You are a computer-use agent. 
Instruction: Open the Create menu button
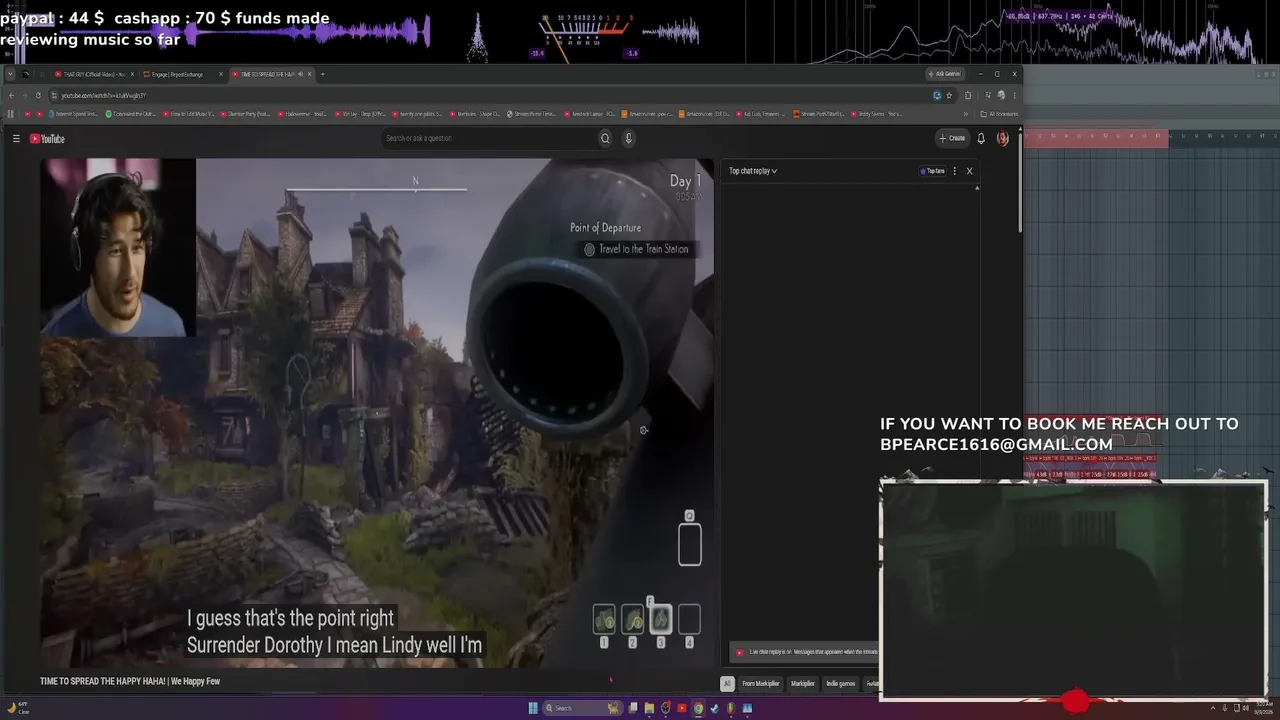[x=952, y=139]
